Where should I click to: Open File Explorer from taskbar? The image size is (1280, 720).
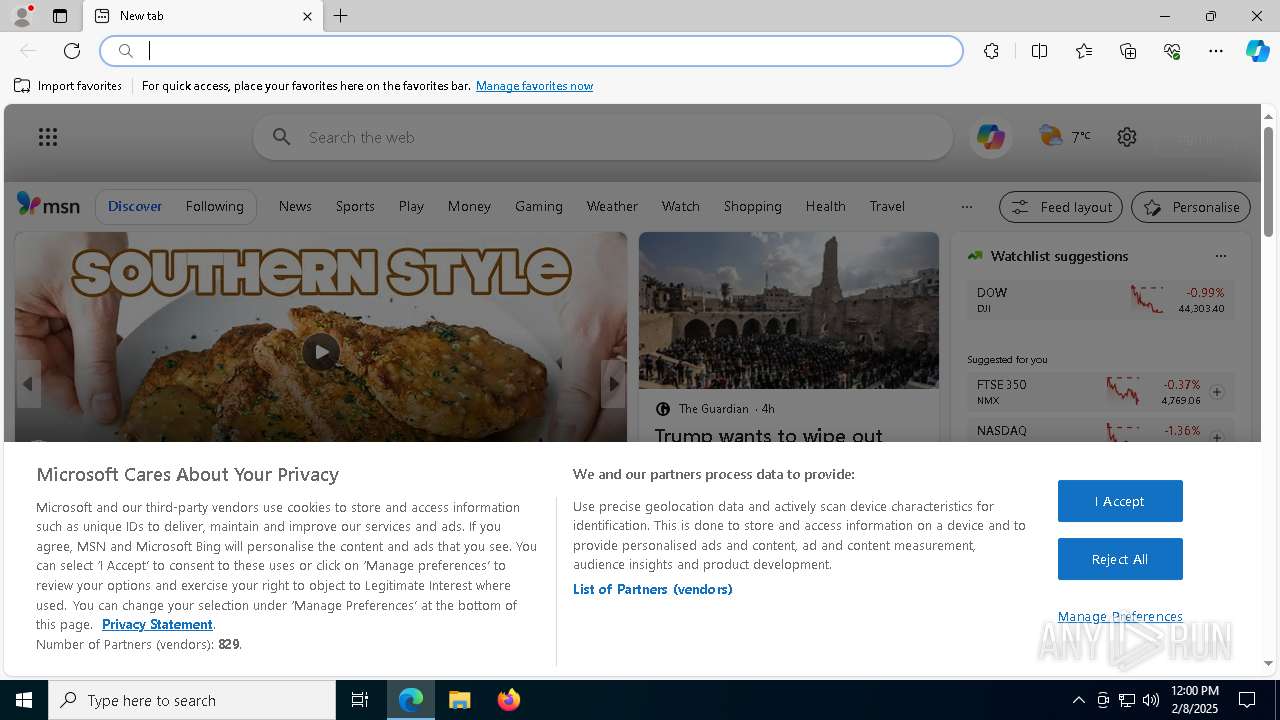point(460,700)
